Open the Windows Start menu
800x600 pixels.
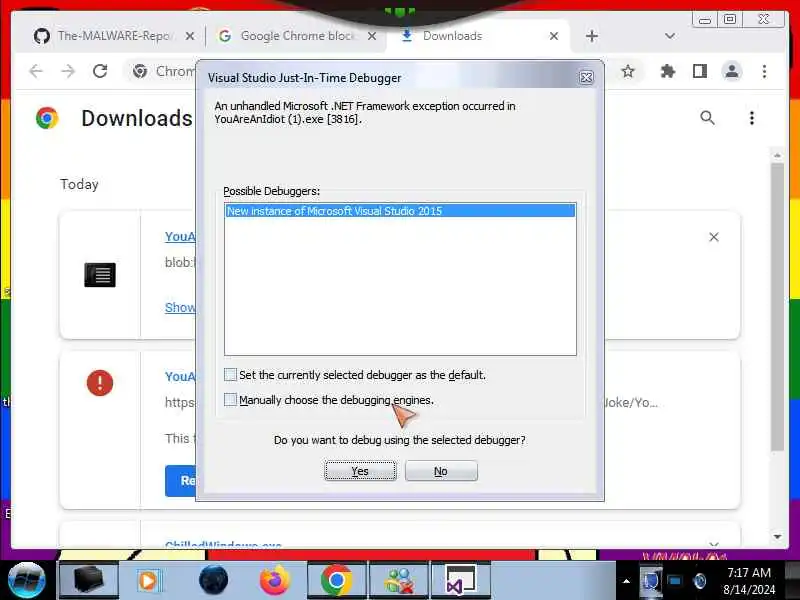tap(27, 580)
